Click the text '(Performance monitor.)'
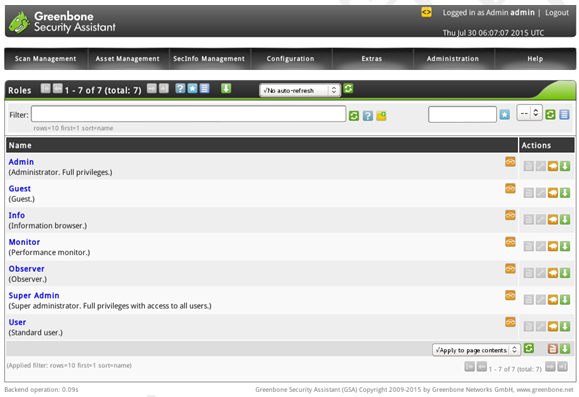The width and height of the screenshot is (579, 397). (49, 253)
